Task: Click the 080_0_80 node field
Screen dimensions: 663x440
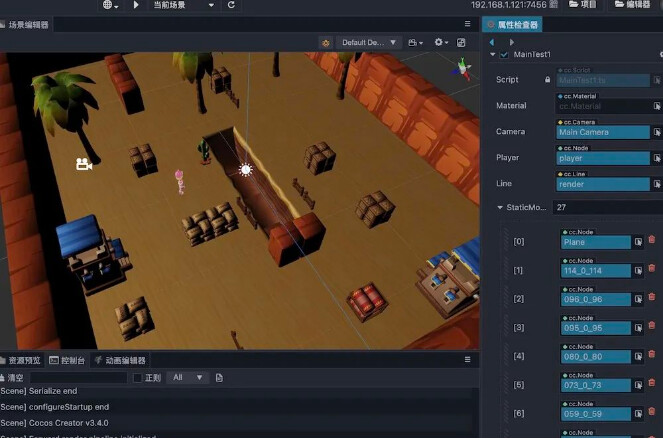Action: tap(595, 357)
